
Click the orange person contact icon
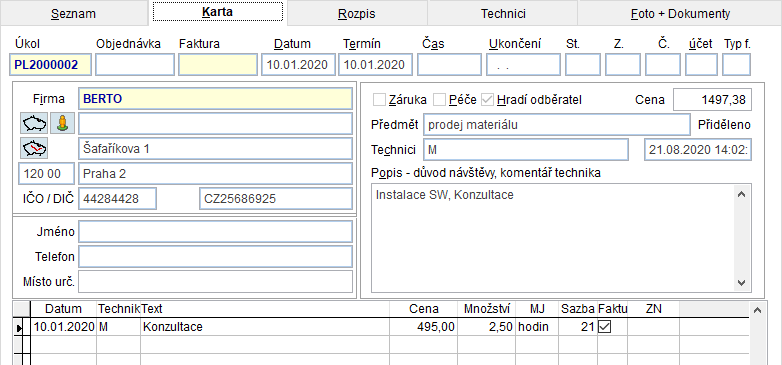pos(62,123)
